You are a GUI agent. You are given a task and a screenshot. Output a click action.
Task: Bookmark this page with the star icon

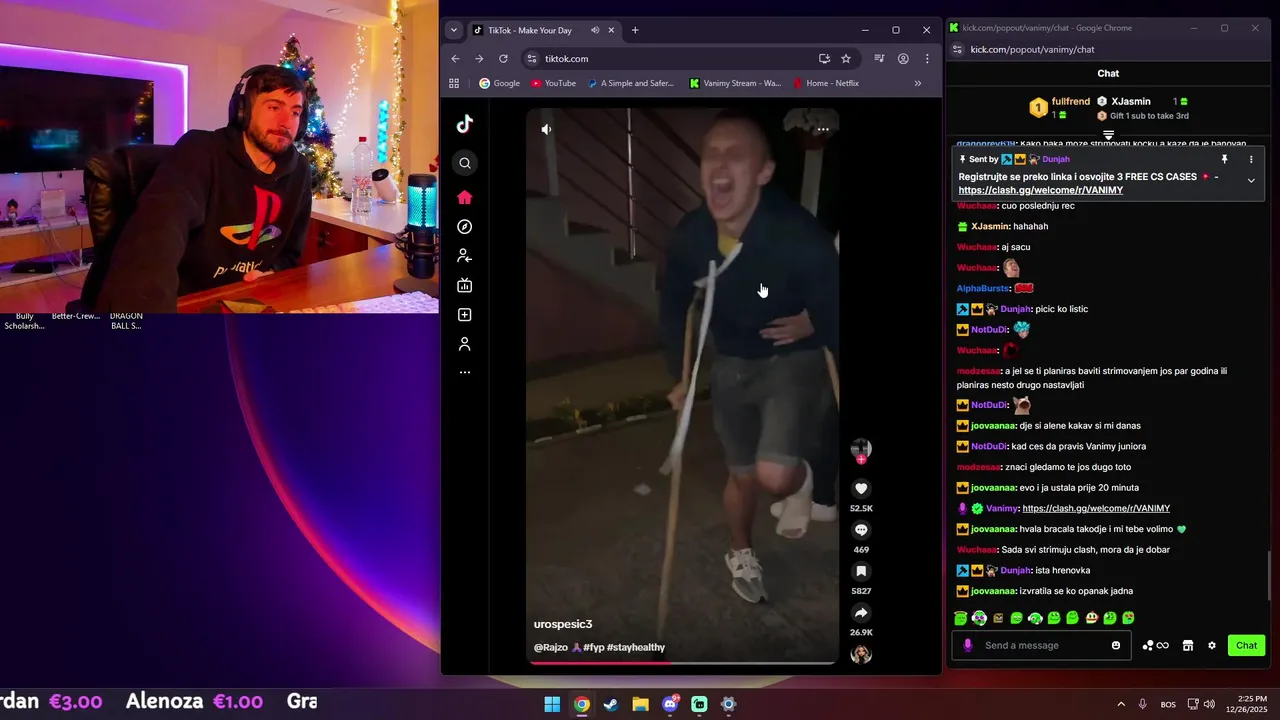[x=846, y=59]
